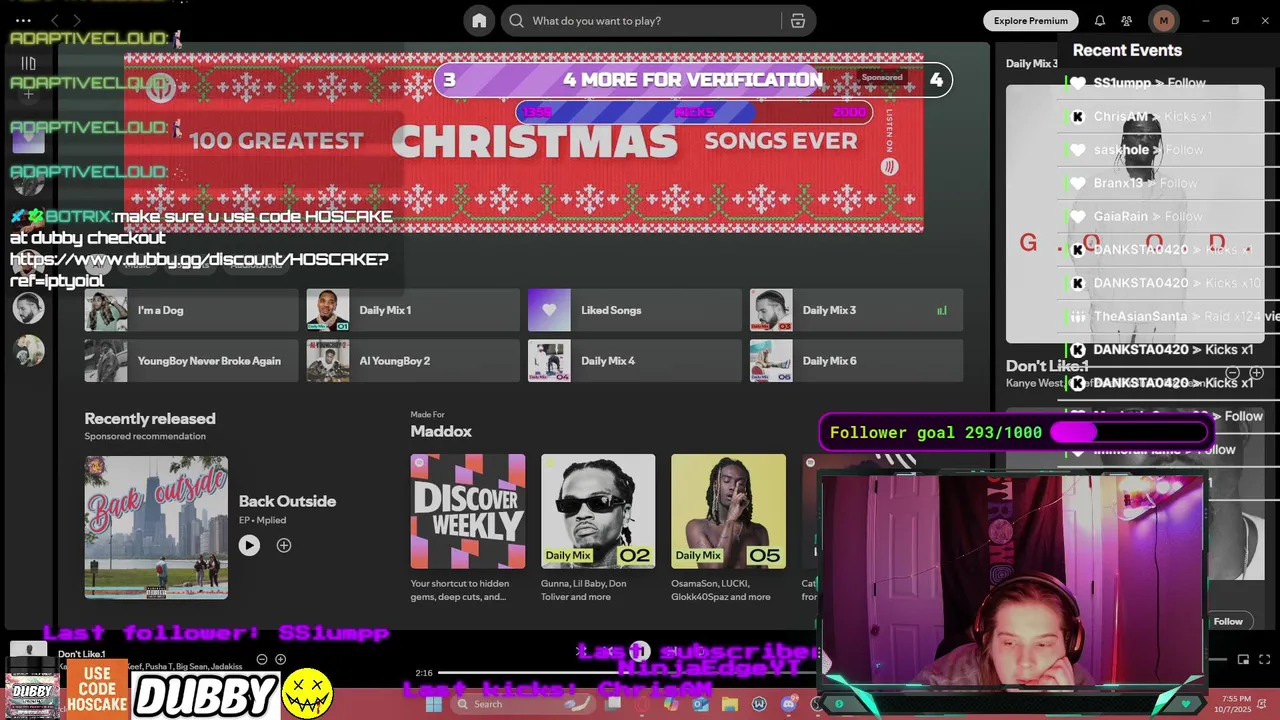The width and height of the screenshot is (1280, 720).
Task: Open the Daily Mix 3 card
Action: point(856,310)
